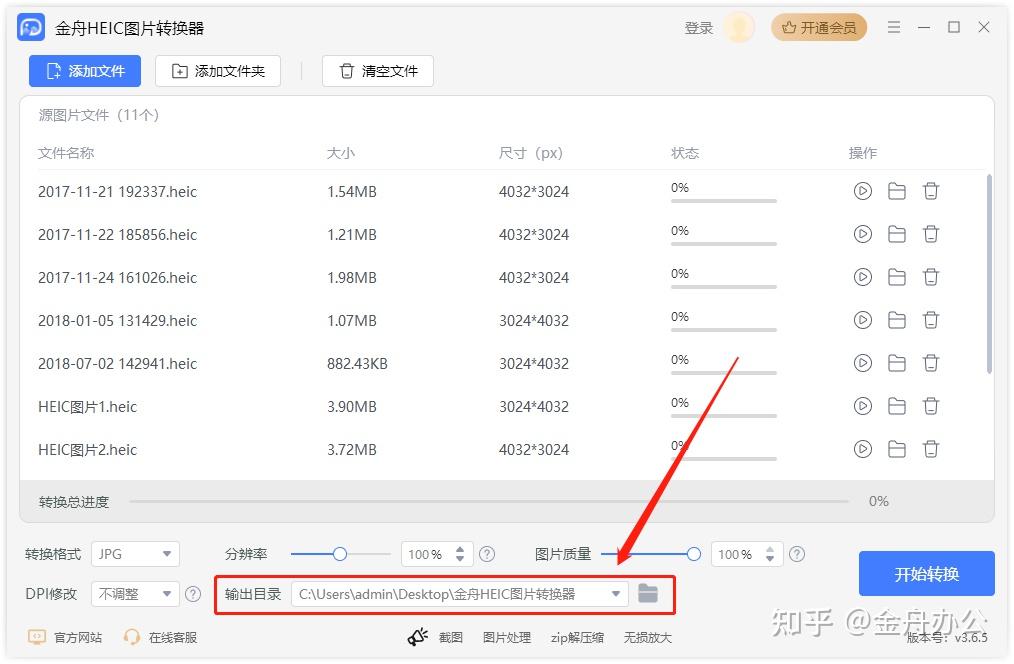The width and height of the screenshot is (1014, 664).
Task: Click the 添加文件 button
Action: click(x=85, y=71)
